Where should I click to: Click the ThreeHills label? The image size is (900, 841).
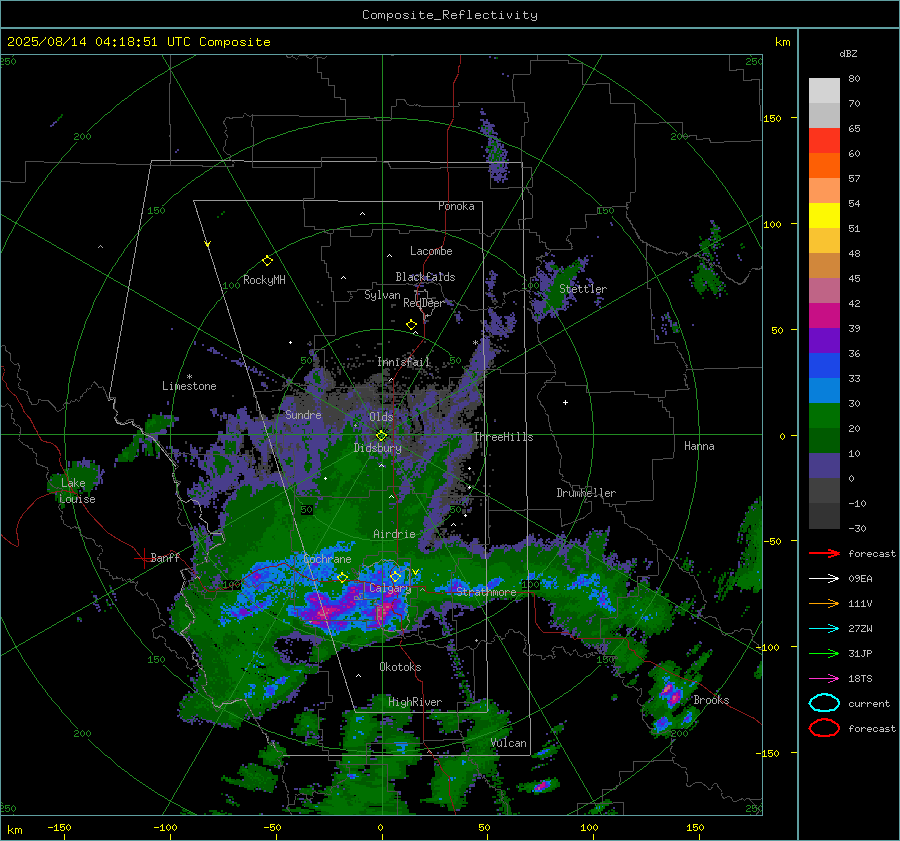coord(503,437)
